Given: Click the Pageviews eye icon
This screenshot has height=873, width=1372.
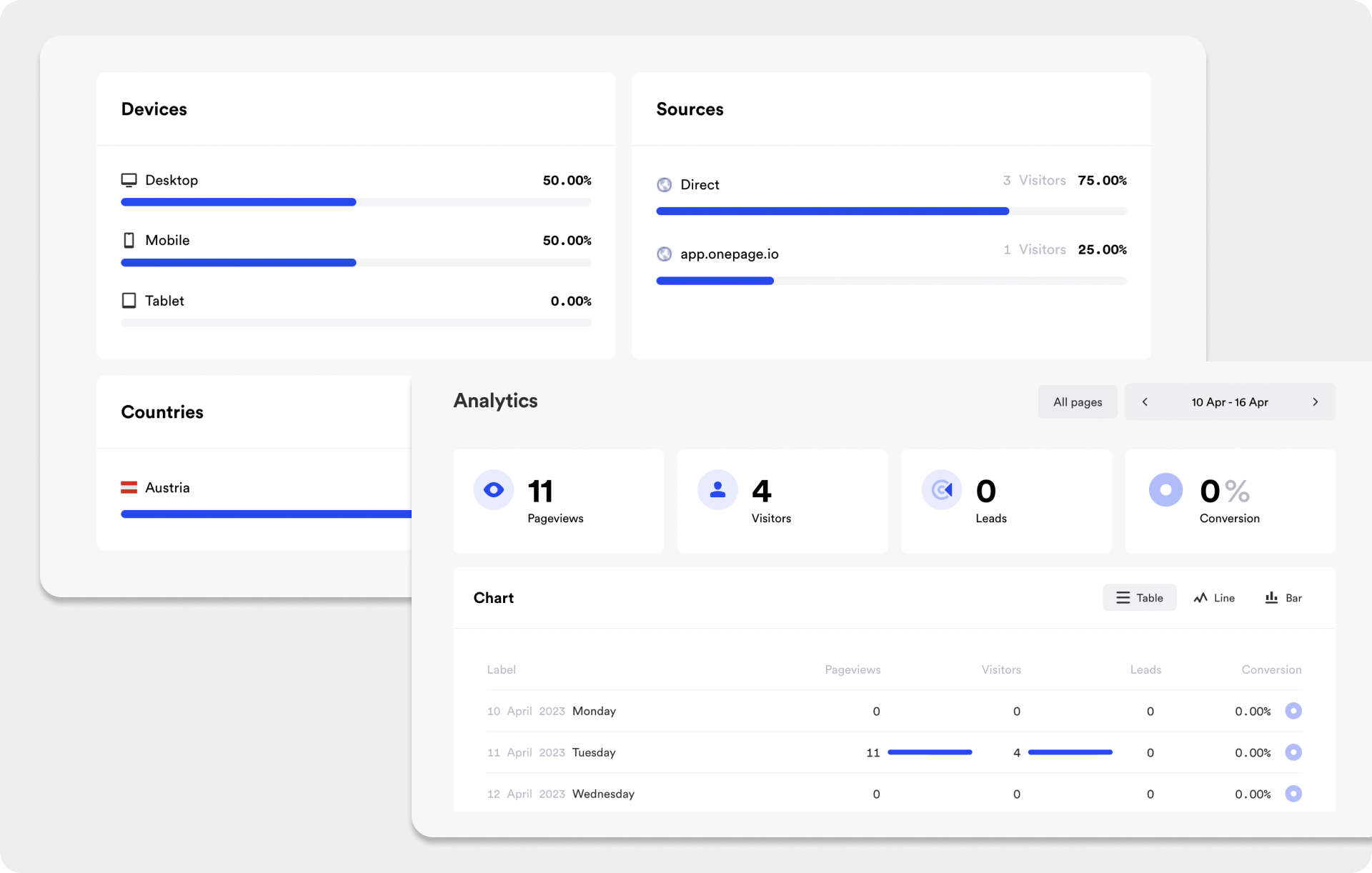Looking at the screenshot, I should 493,490.
